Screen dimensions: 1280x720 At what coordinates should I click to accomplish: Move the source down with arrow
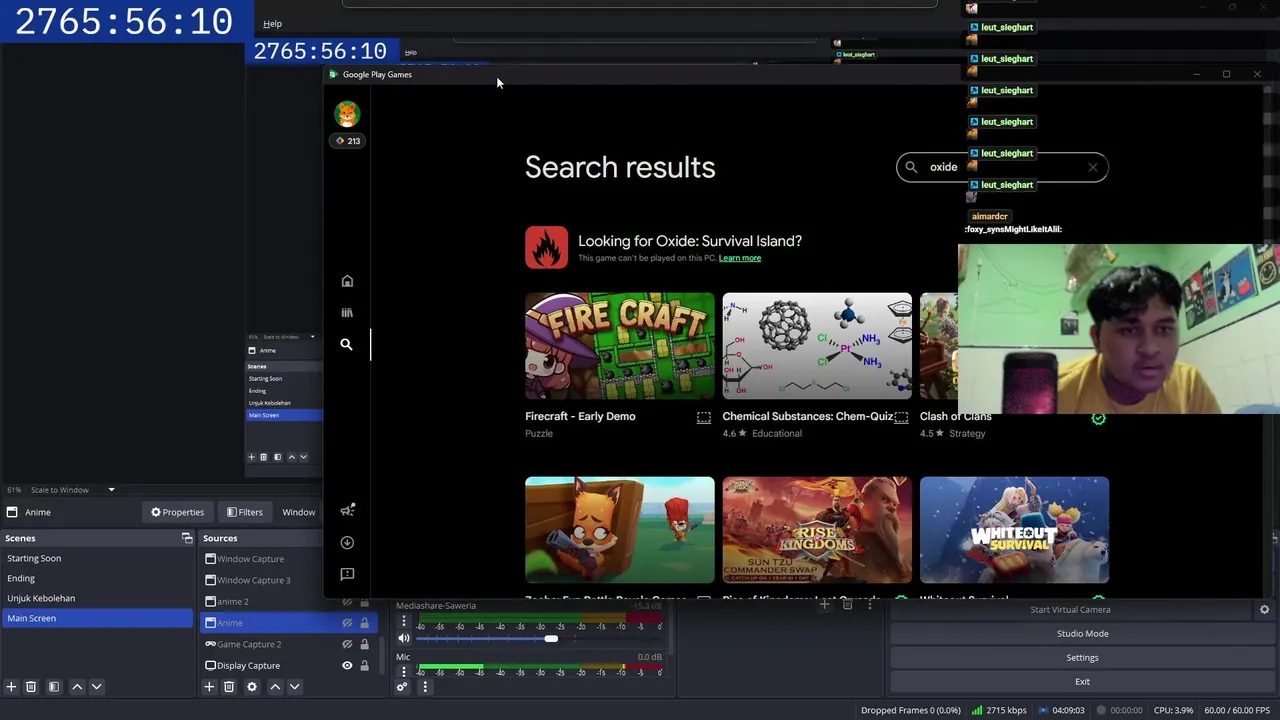pyautogui.click(x=294, y=687)
